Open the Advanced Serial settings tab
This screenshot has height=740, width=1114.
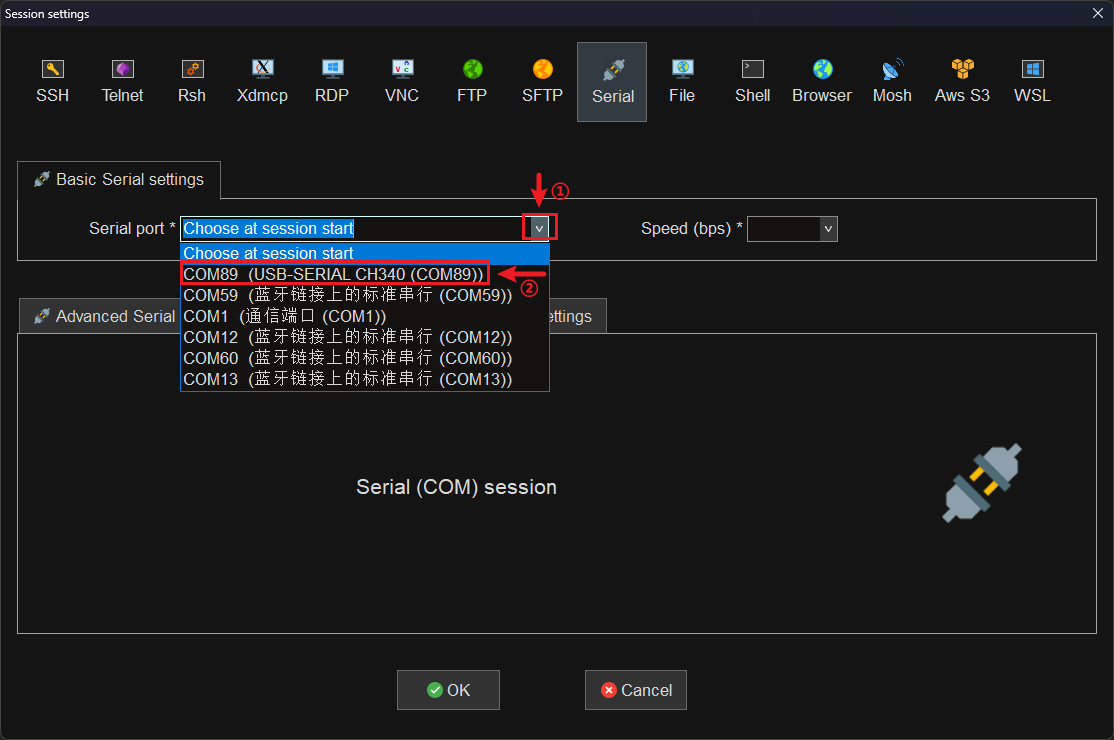tap(100, 316)
